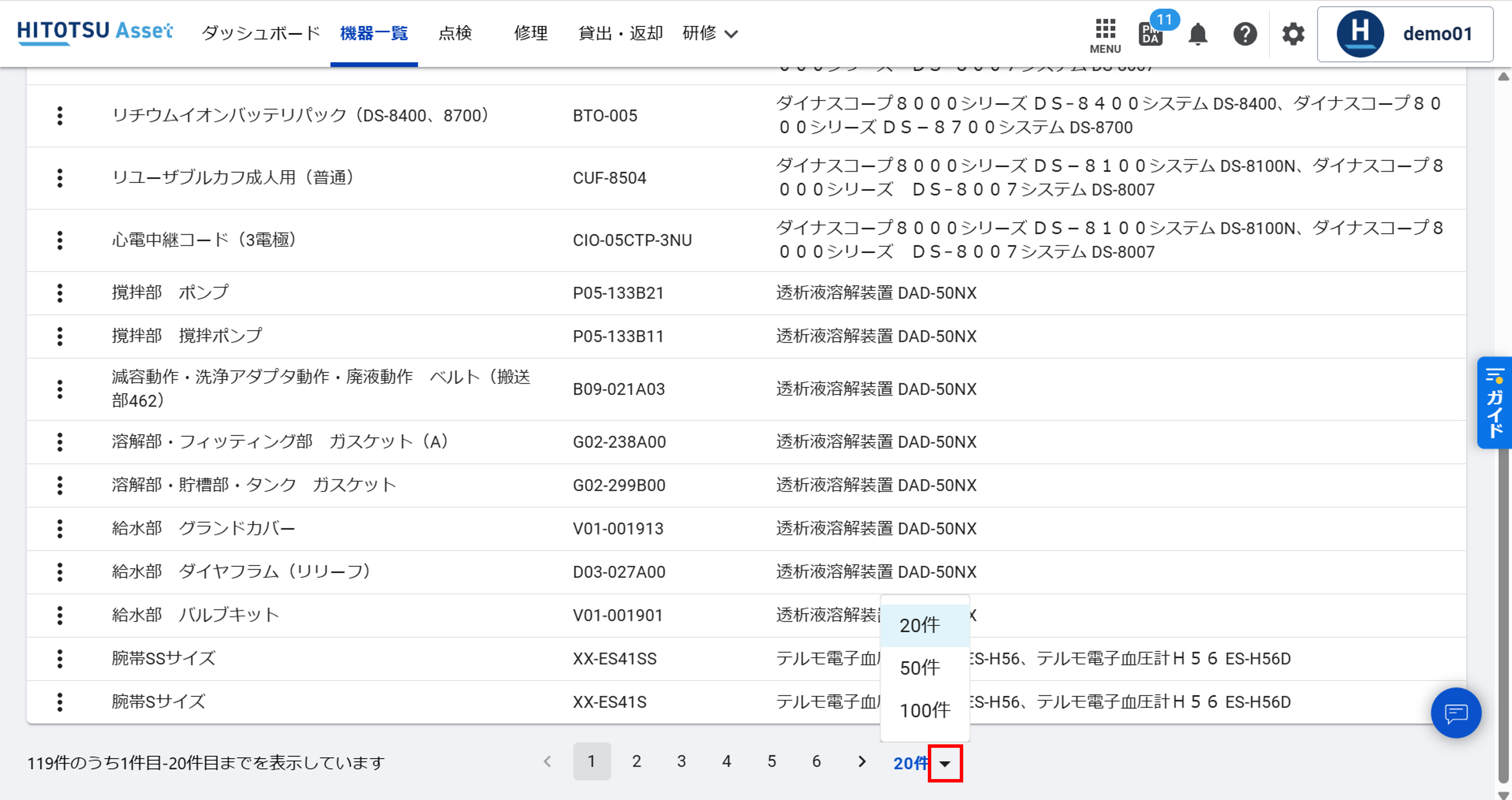Open the 貸出・返却 tab
This screenshot has height=800, width=1512.
pos(620,33)
